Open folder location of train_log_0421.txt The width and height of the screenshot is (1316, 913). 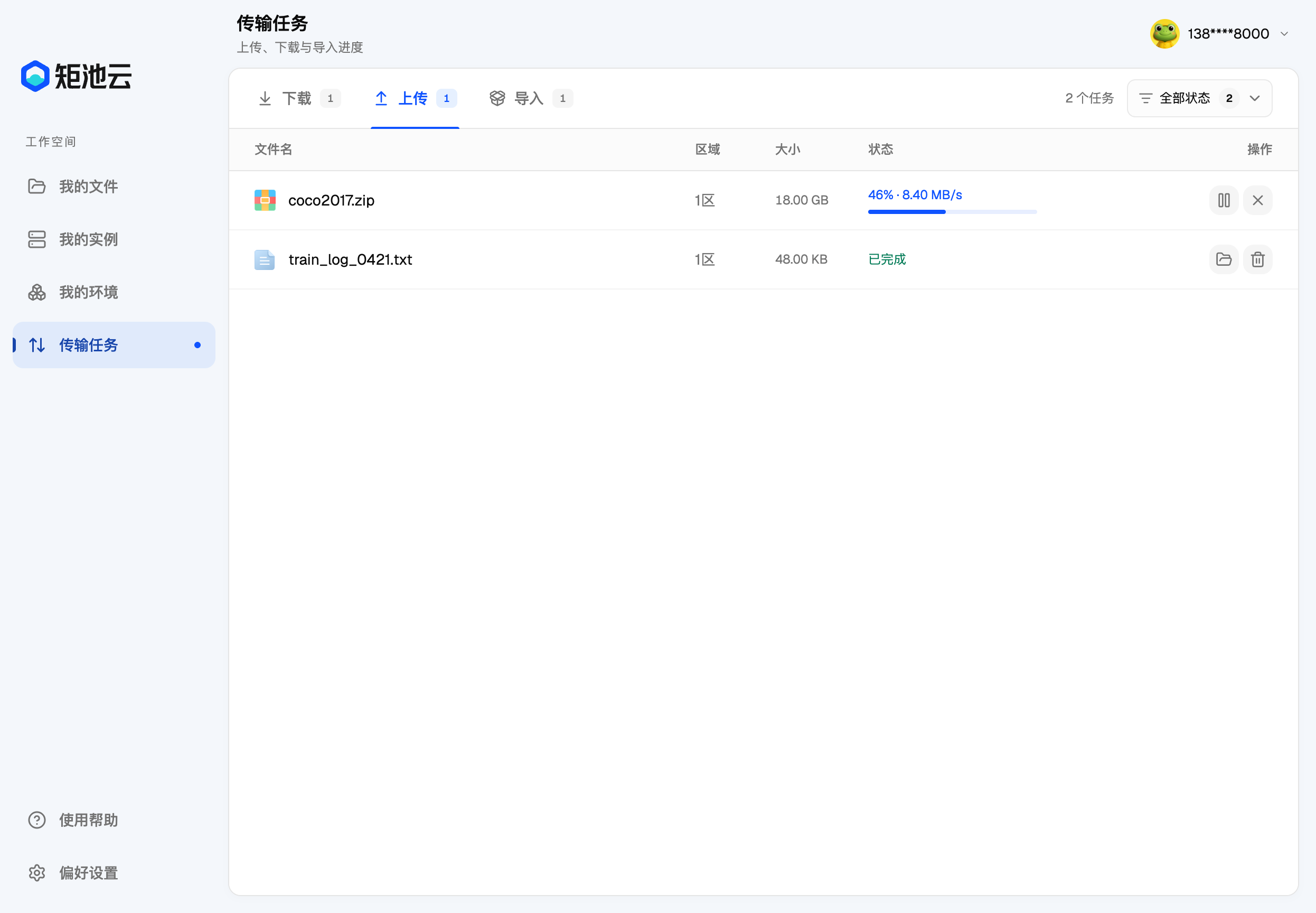(x=1224, y=259)
